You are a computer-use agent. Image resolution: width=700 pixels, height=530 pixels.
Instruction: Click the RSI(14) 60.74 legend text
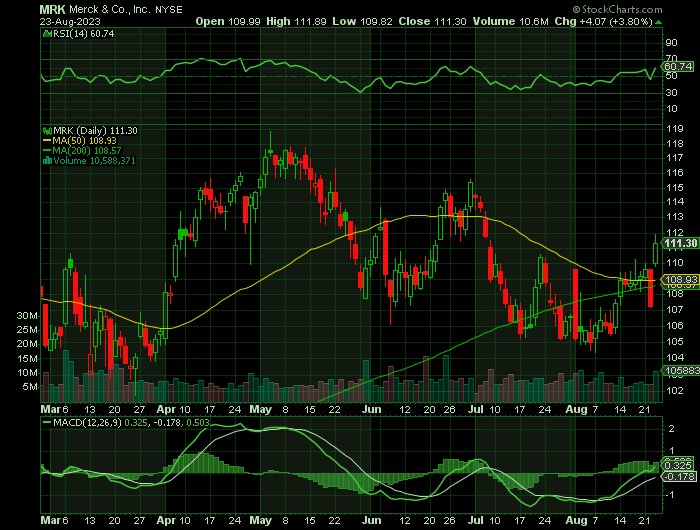[83, 33]
